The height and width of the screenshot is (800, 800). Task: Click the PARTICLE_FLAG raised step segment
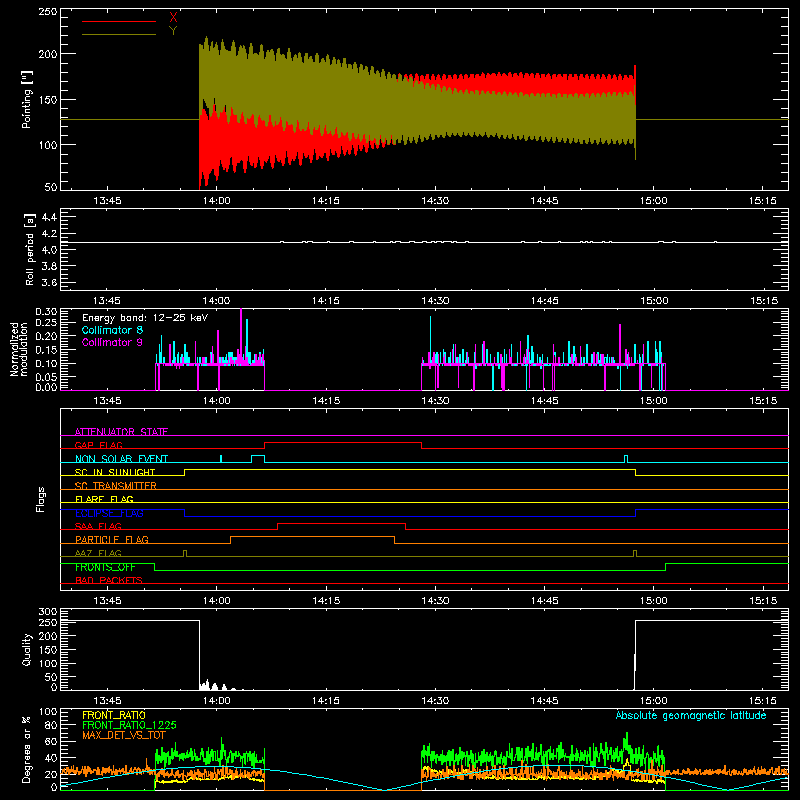[x=312, y=537]
